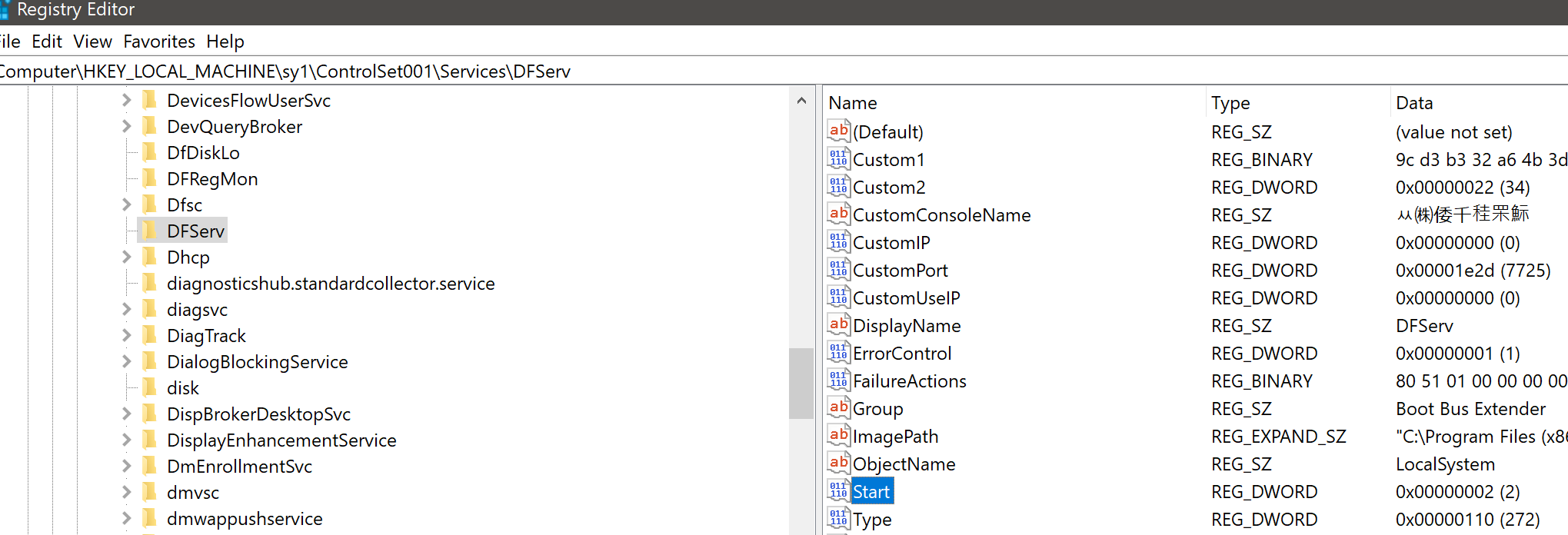Viewport: 1568px width, 535px height.
Task: Select the DialogBlockingService key name
Action: [258, 362]
